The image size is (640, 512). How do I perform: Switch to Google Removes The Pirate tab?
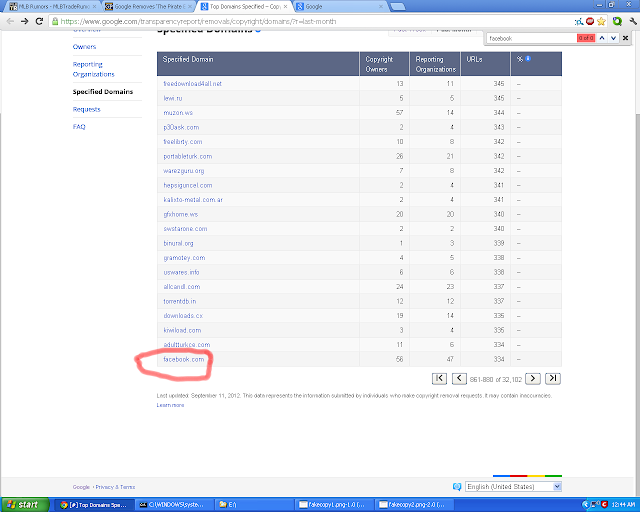(148, 7)
